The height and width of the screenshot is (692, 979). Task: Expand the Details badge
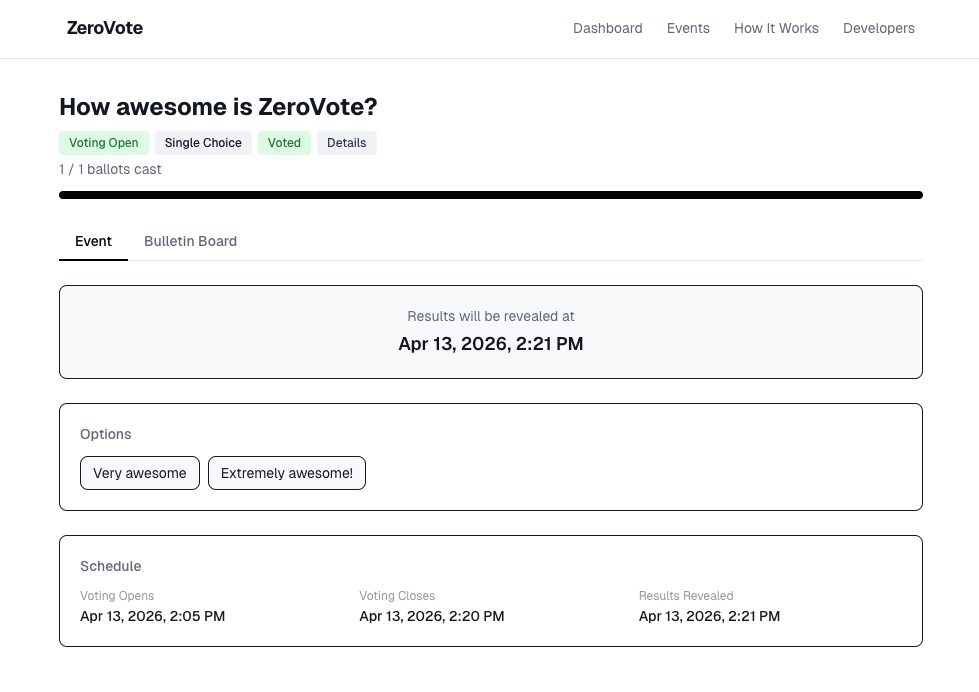[x=346, y=143]
